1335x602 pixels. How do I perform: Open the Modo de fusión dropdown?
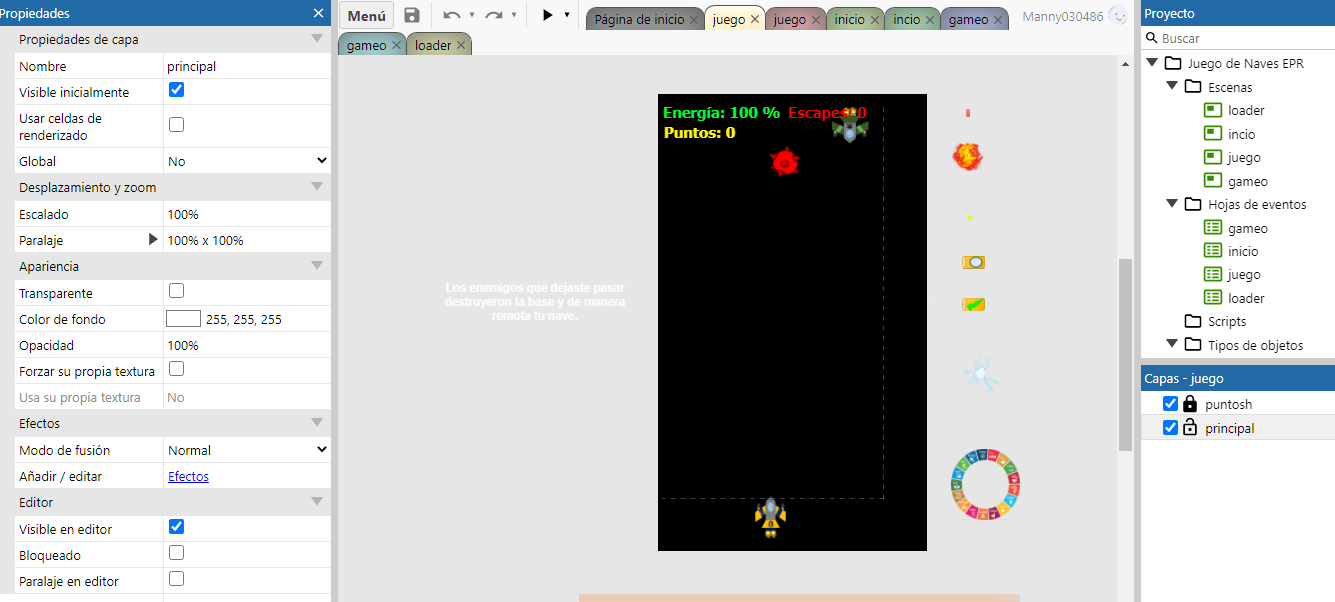click(247, 450)
